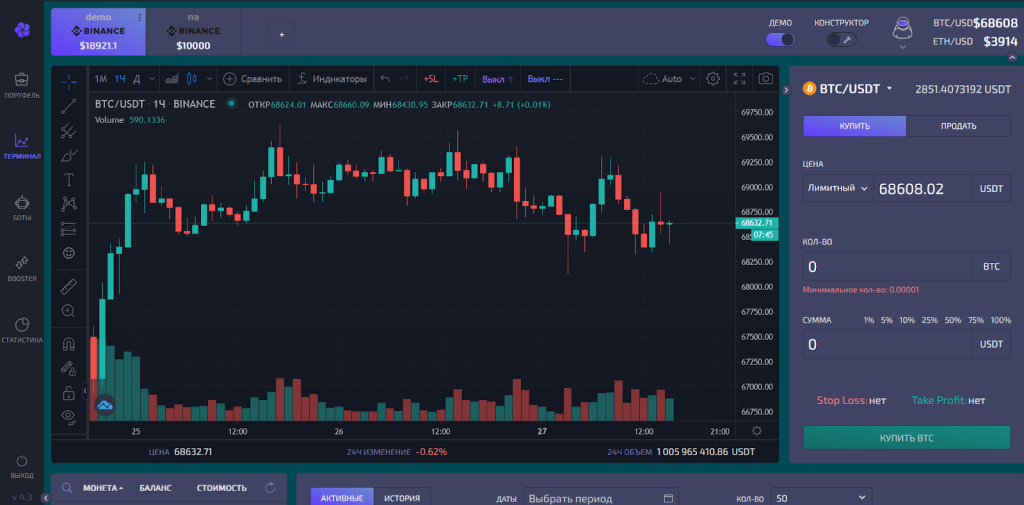Select the 25% amount preset
The height and width of the screenshot is (505, 1024).
[x=929, y=320]
